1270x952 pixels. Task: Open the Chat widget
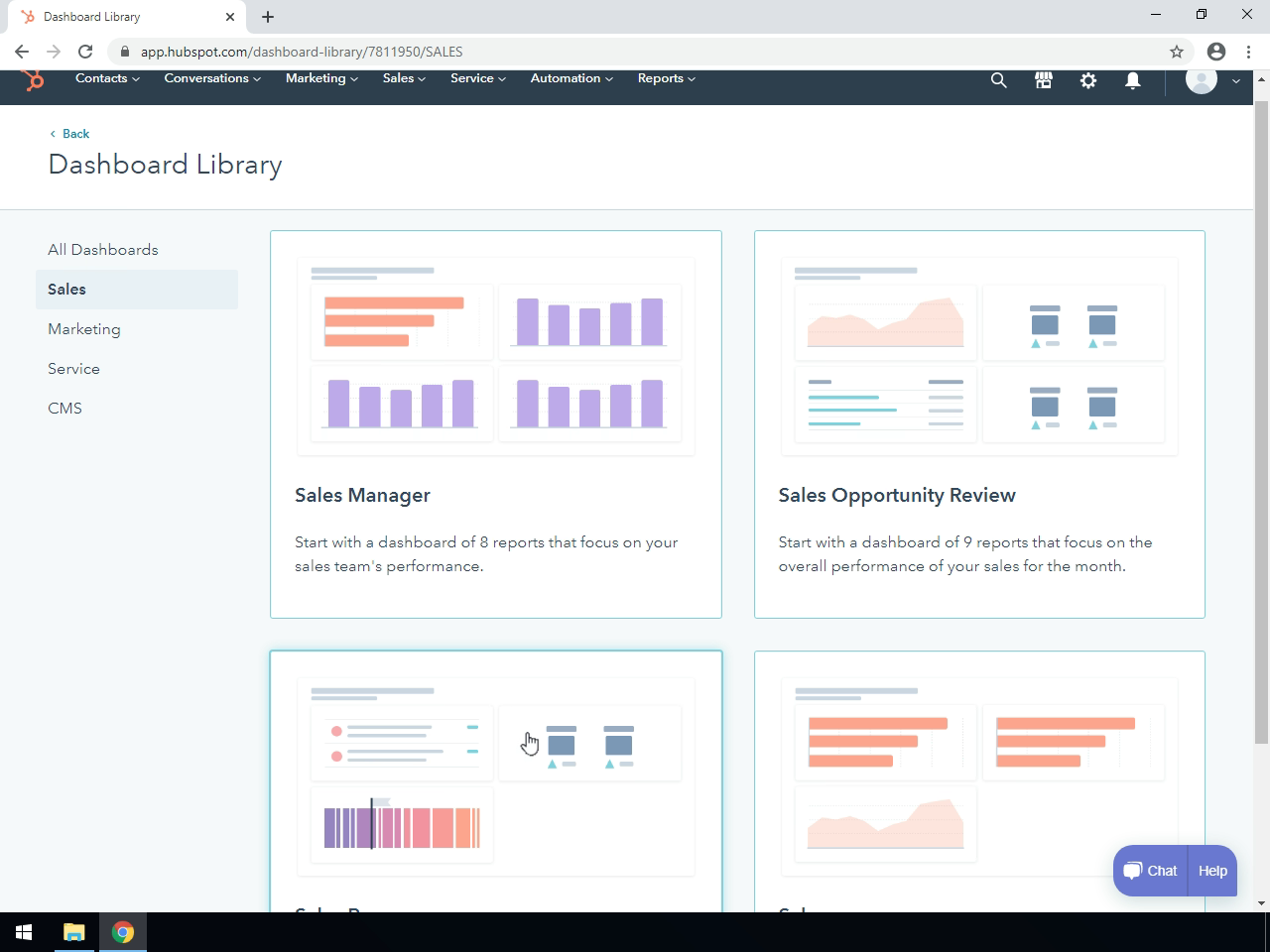tap(1150, 871)
